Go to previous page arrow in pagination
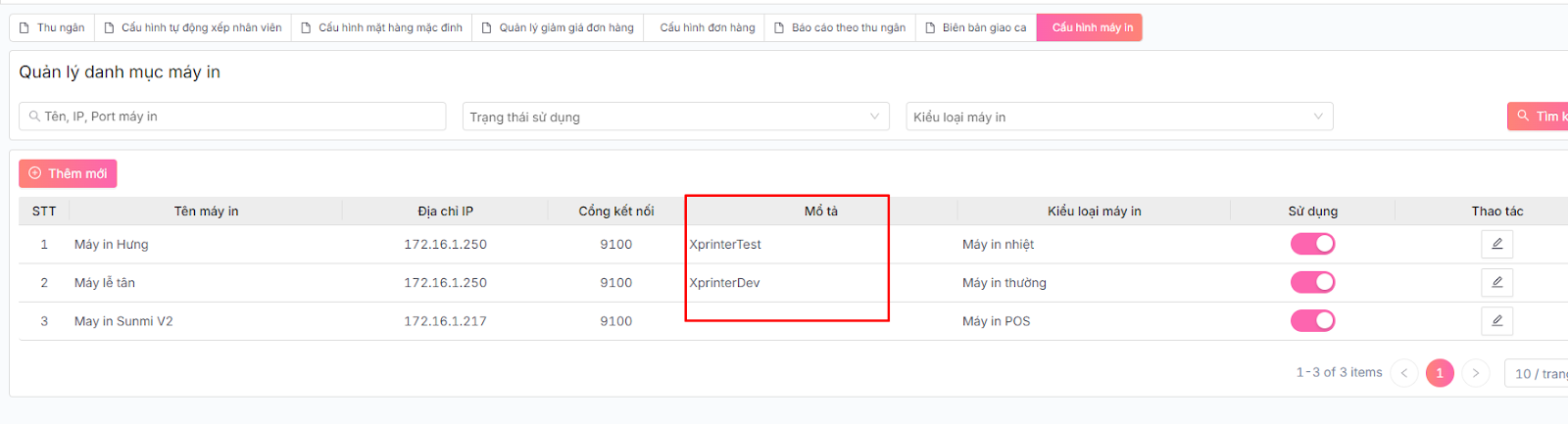The image size is (1568, 424). click(x=1403, y=373)
